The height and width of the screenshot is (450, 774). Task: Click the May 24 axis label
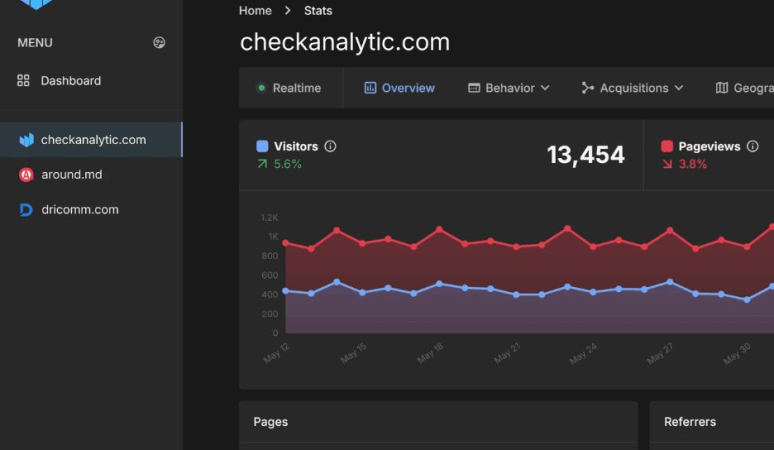[583, 353]
